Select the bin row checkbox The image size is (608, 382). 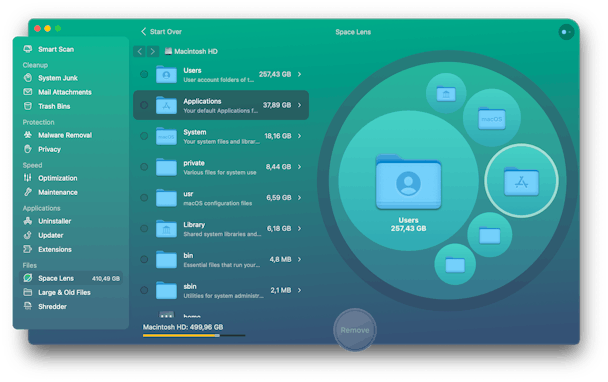(x=144, y=259)
